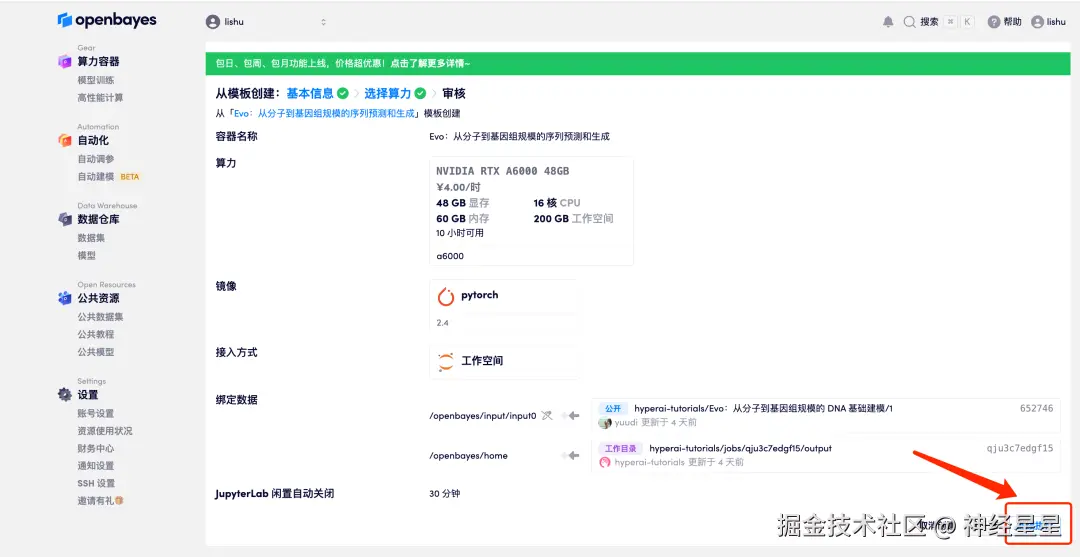Screen dimensions: 1080x557
Task: Open the search magnifier icon
Action: coord(909,22)
